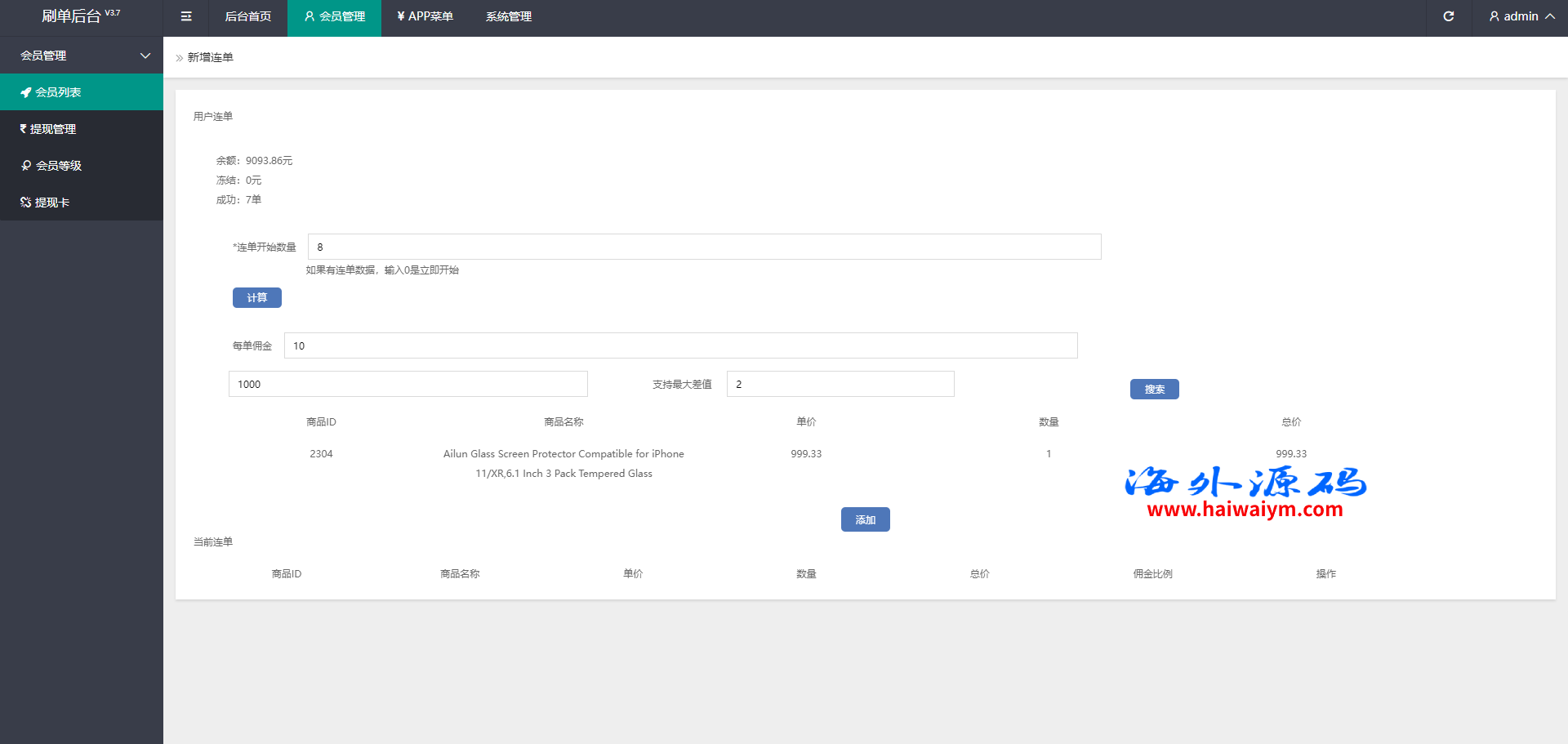The height and width of the screenshot is (744, 1568).
Task: Open the 系统管理 menu
Action: 508,16
